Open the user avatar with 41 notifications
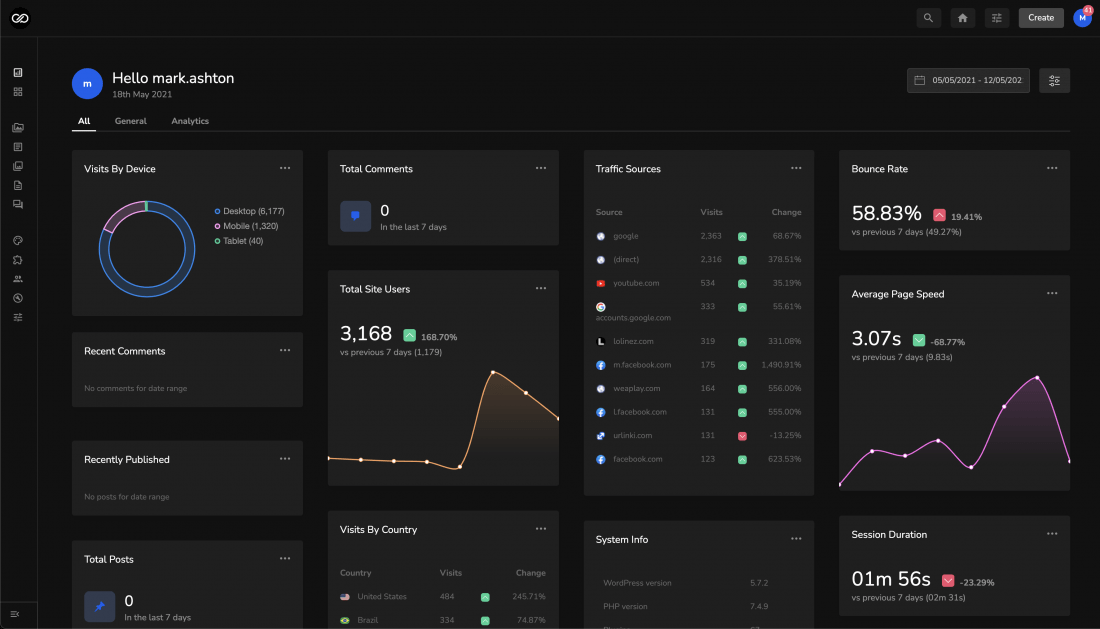 tap(1082, 18)
